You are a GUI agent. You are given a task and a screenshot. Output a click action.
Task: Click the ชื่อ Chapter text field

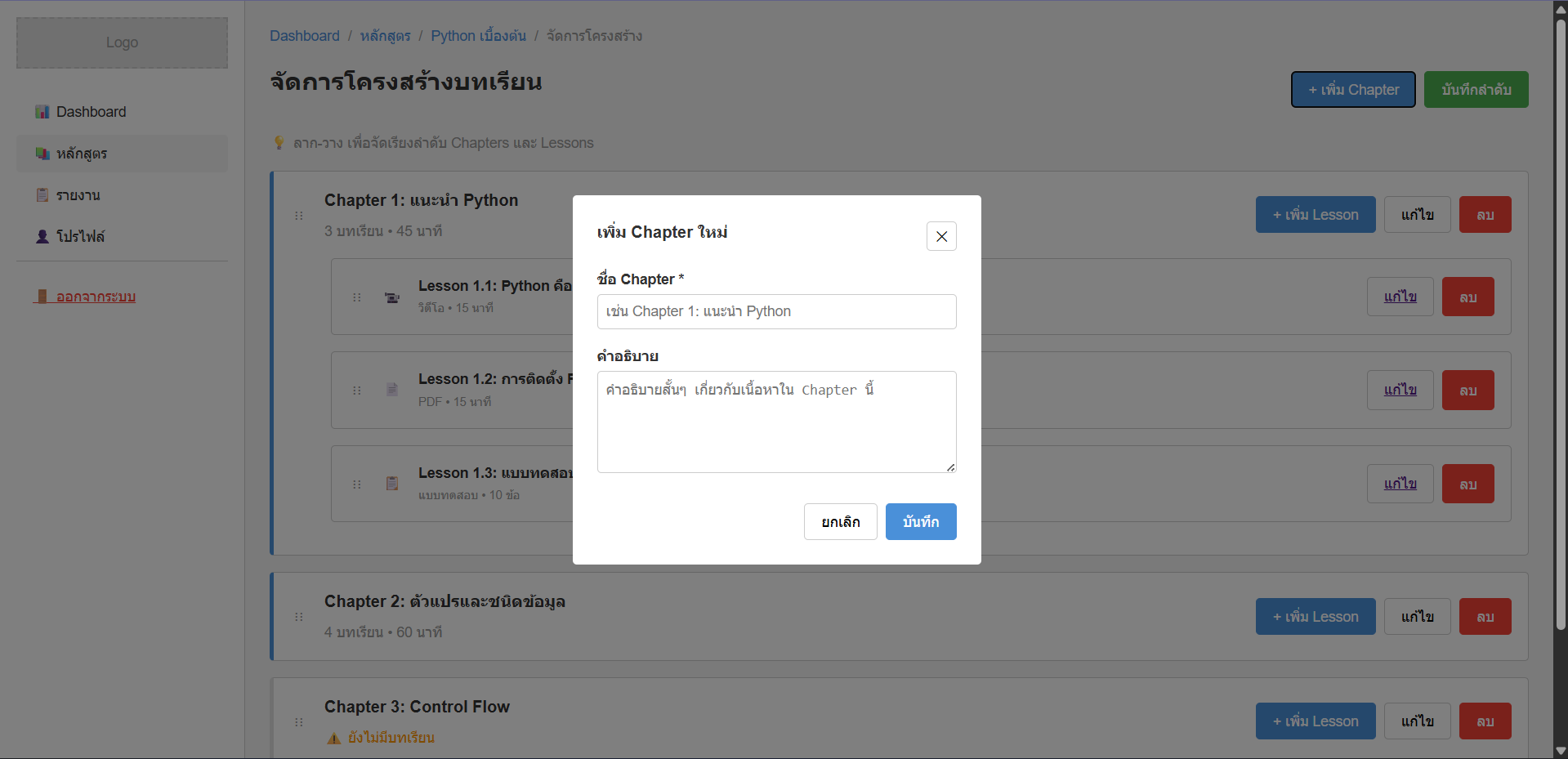pos(775,311)
